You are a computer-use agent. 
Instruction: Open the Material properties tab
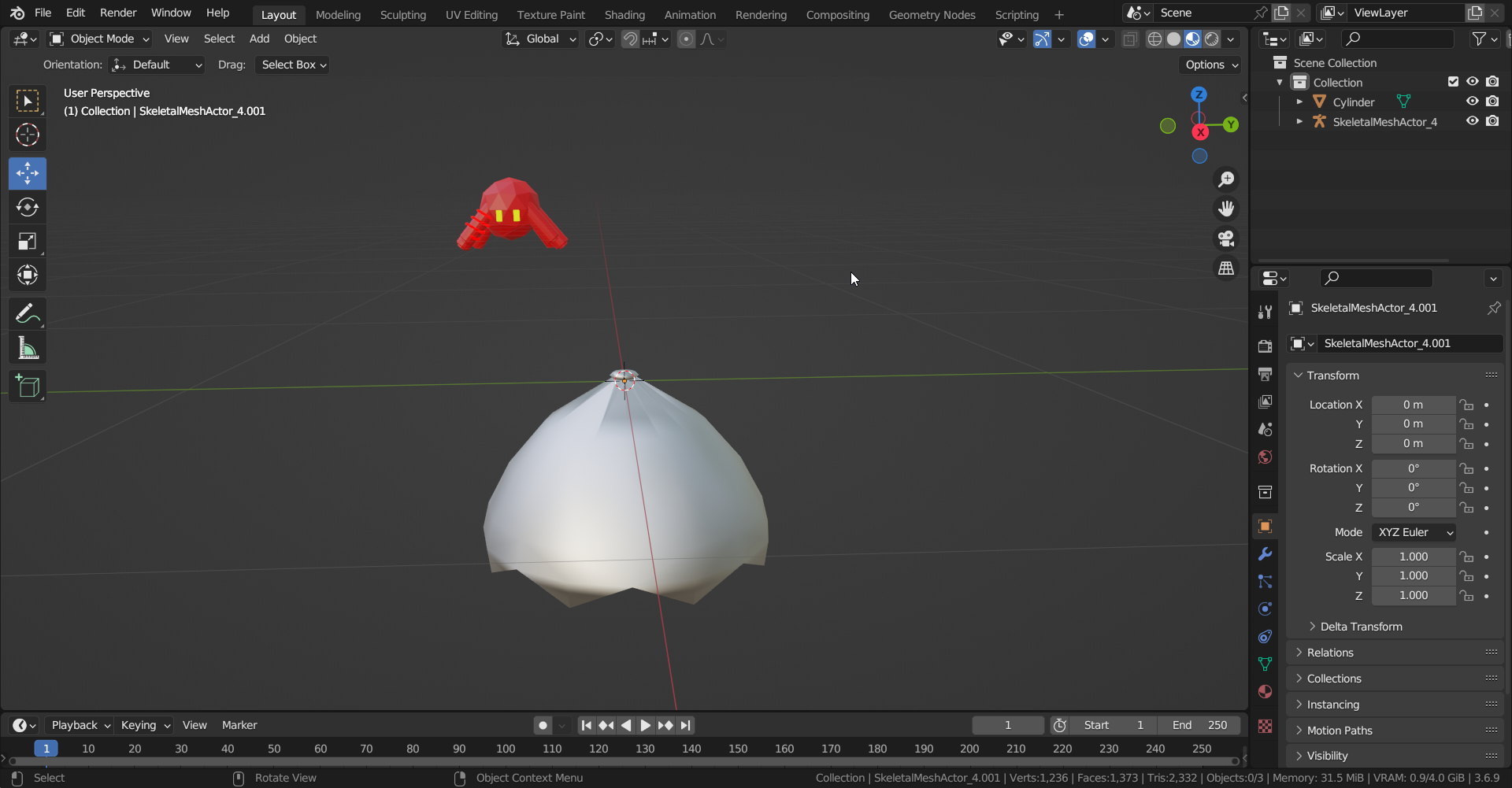[1265, 692]
